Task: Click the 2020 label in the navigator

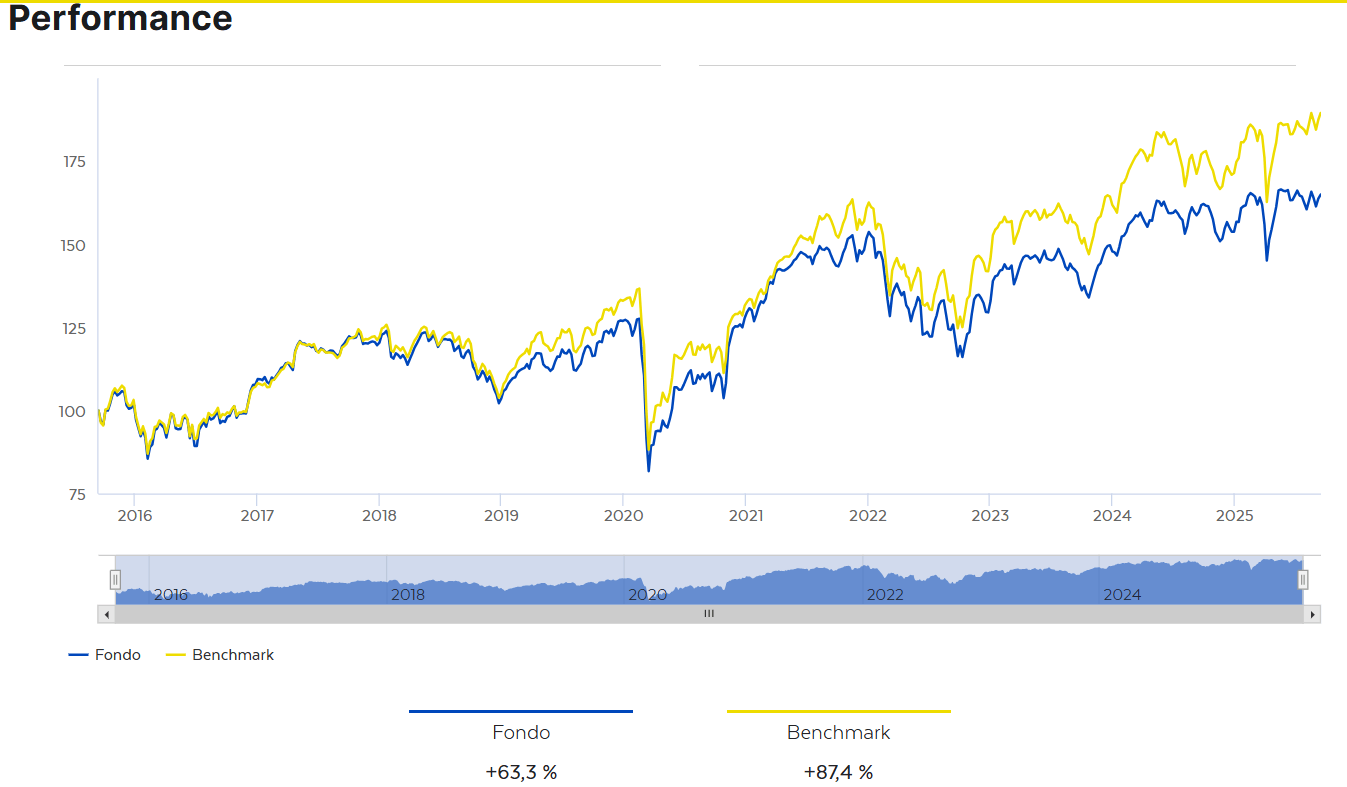Action: click(x=647, y=595)
